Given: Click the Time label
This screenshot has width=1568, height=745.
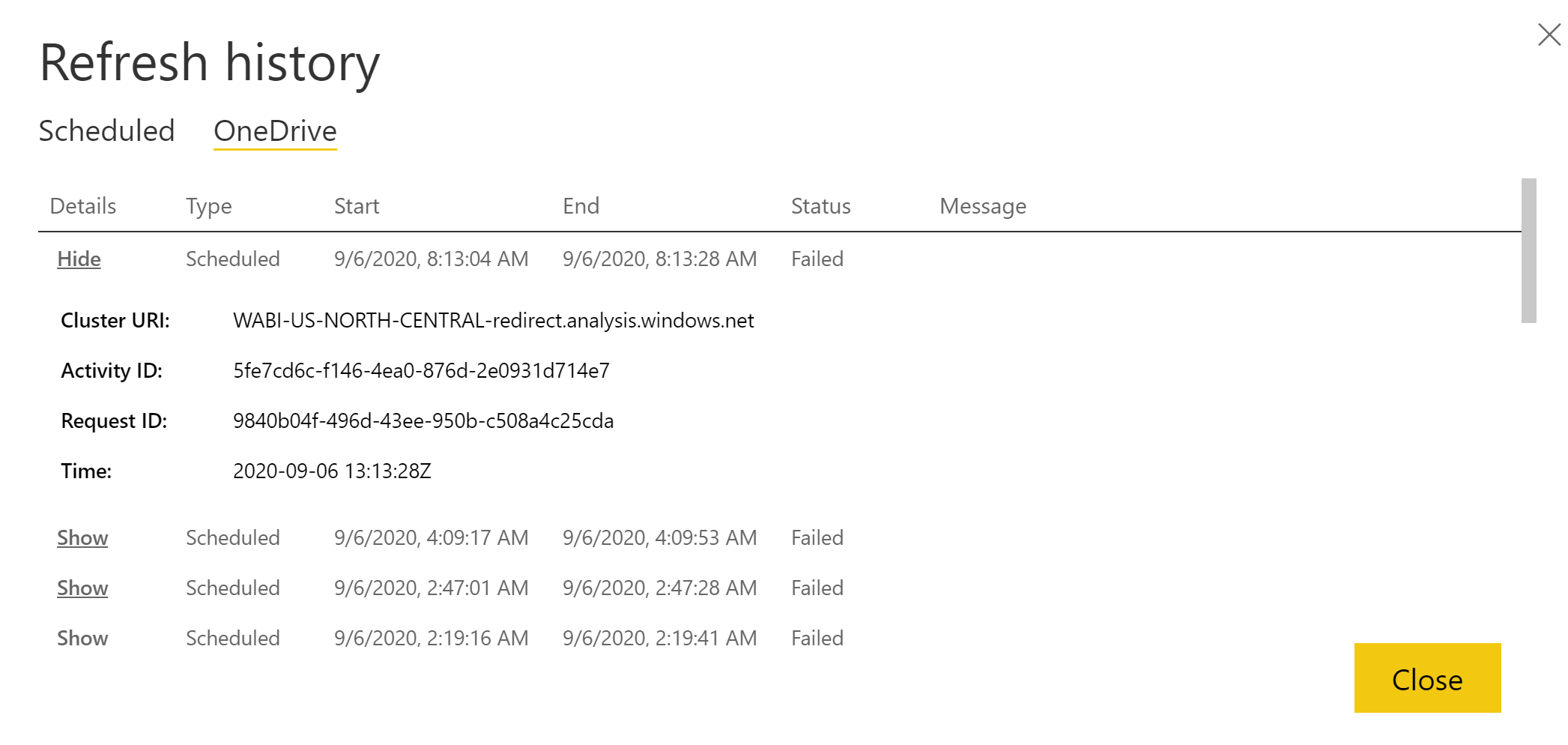Looking at the screenshot, I should [86, 471].
